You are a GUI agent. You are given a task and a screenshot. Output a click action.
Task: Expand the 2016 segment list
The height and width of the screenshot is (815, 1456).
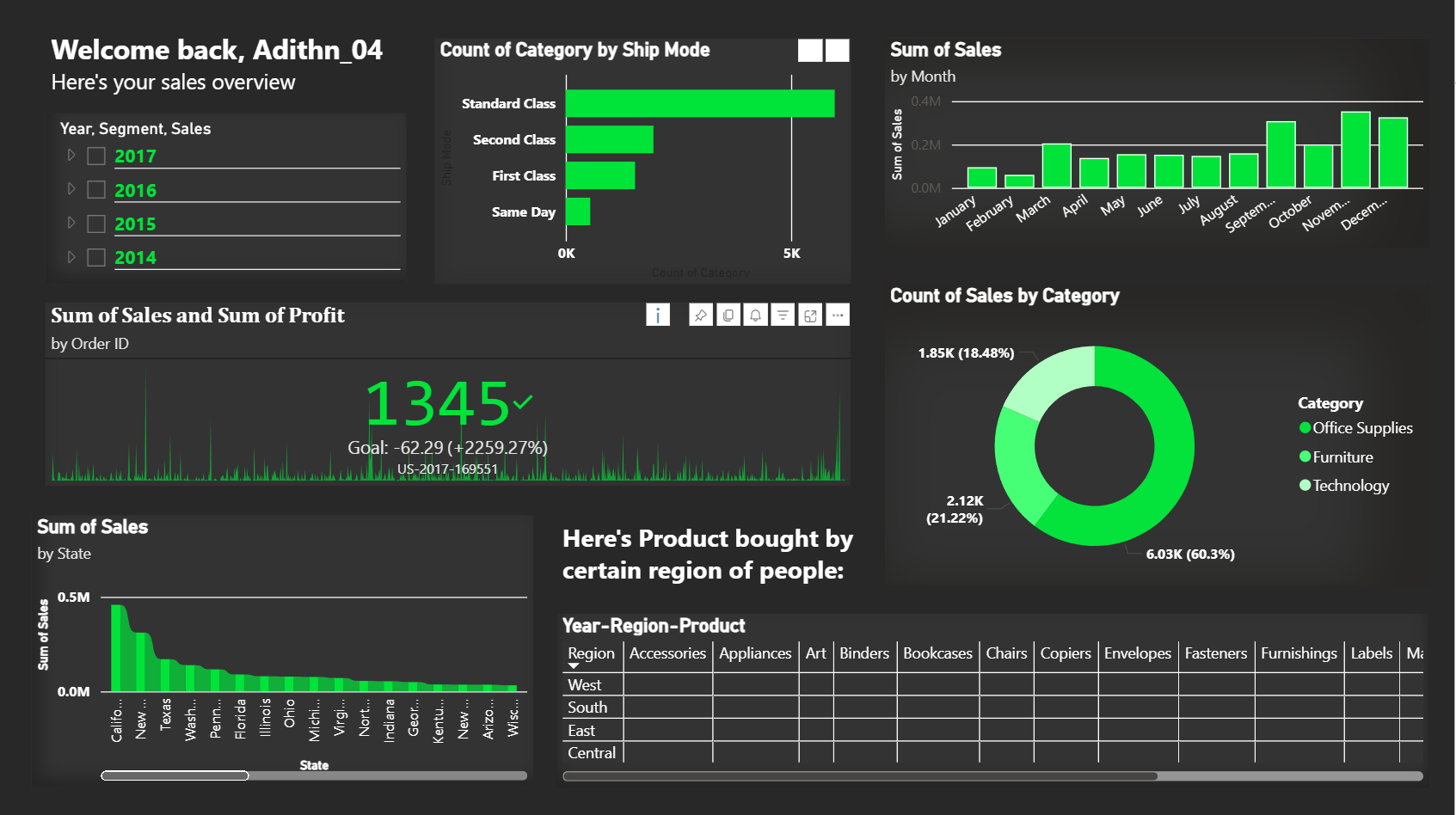[71, 189]
